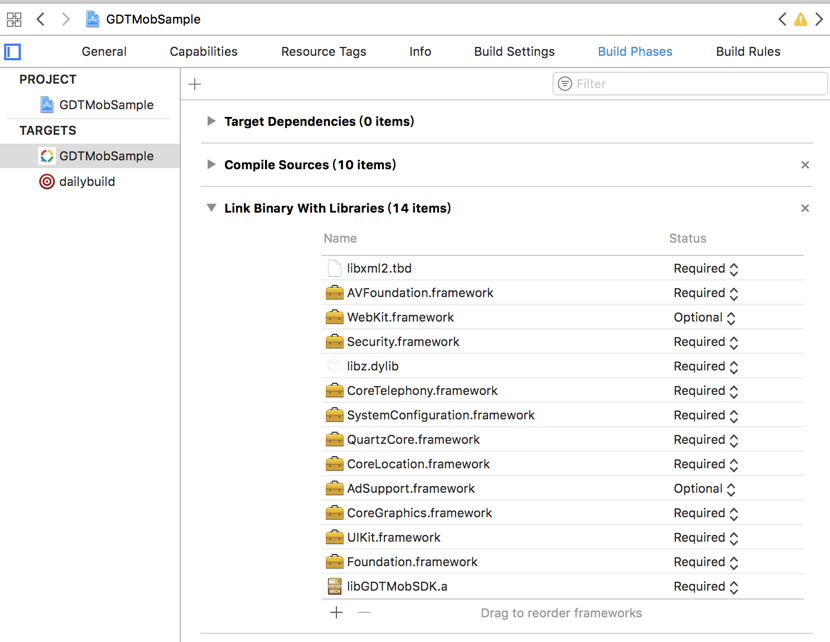This screenshot has height=642, width=830.
Task: Remove the Compile Sources phase via X
Action: click(x=805, y=165)
